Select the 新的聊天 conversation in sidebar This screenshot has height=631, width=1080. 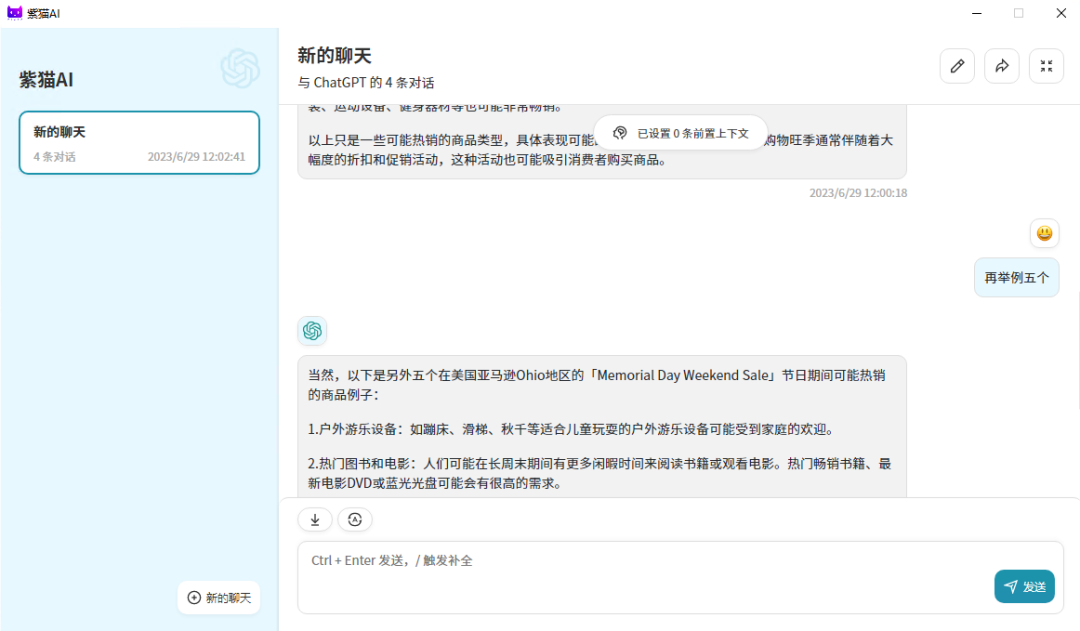[138, 142]
